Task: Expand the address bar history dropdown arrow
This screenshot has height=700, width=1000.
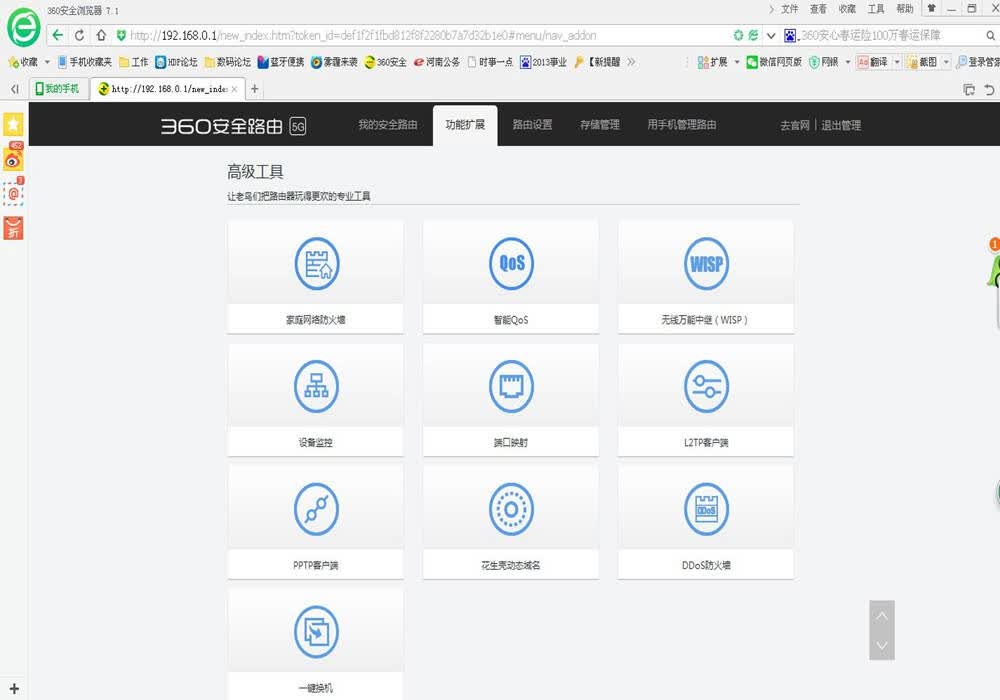Action: click(770, 36)
